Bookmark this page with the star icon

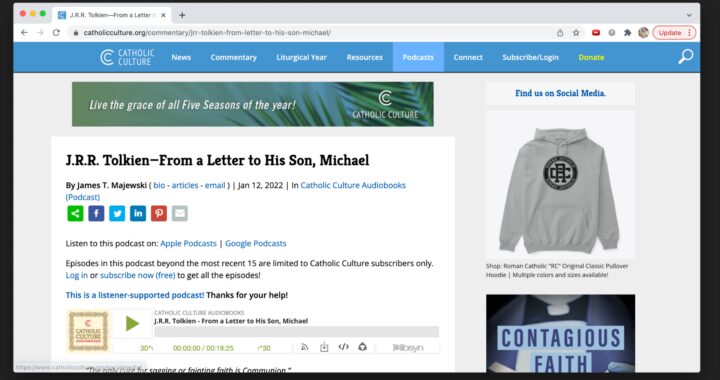point(576,33)
